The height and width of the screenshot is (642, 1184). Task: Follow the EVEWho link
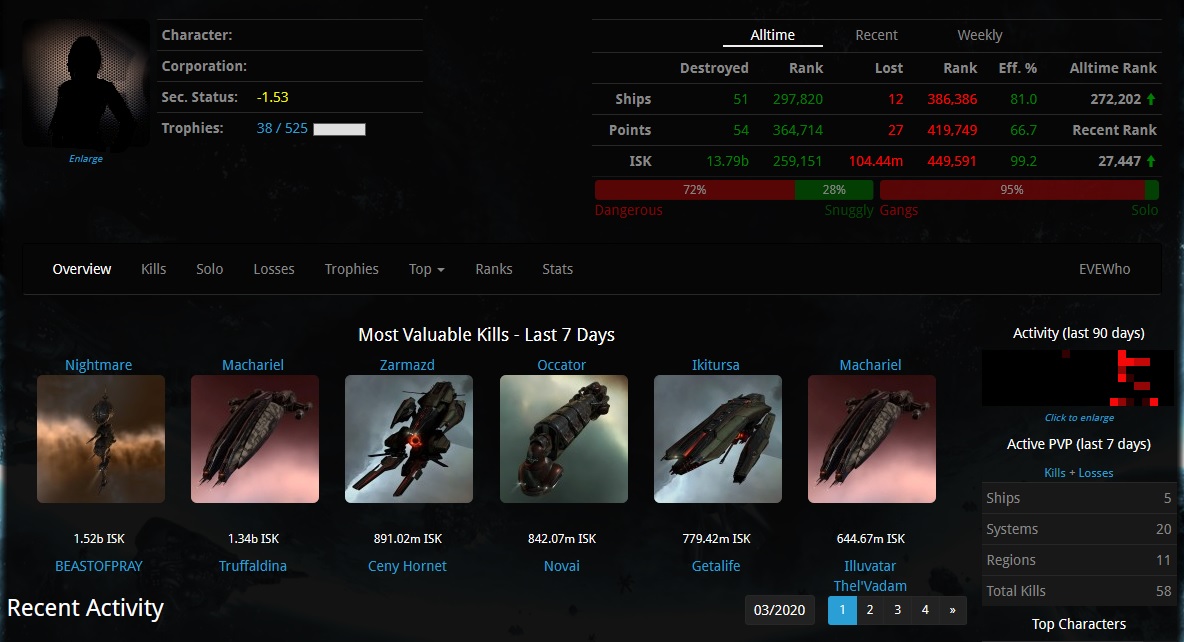click(1105, 269)
